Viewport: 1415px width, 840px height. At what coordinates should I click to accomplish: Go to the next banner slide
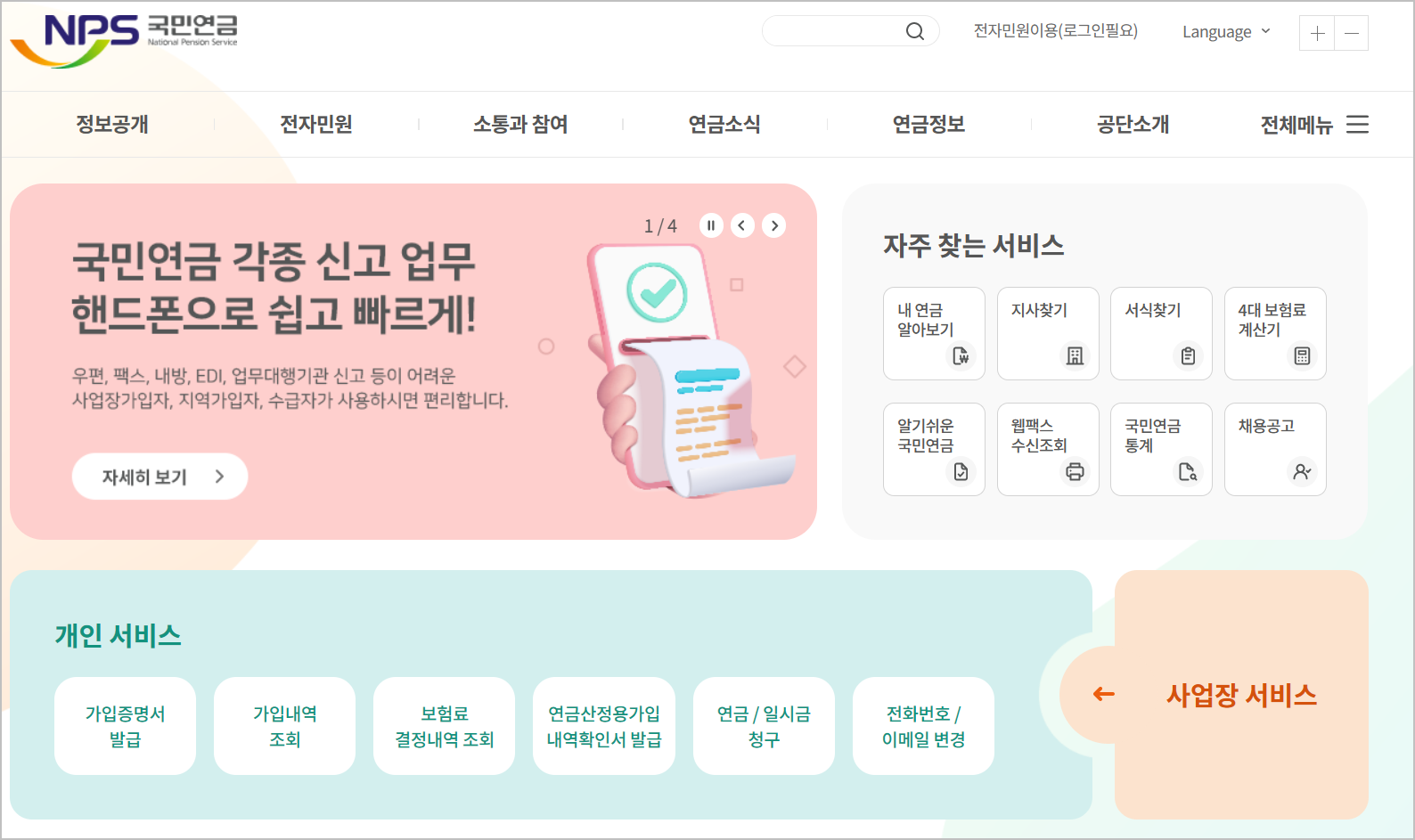[774, 225]
